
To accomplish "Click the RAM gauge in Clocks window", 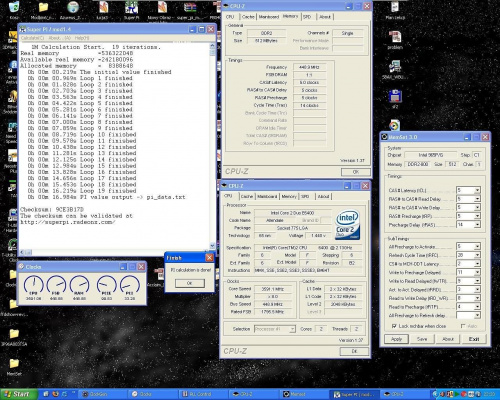I will (x=80, y=285).
